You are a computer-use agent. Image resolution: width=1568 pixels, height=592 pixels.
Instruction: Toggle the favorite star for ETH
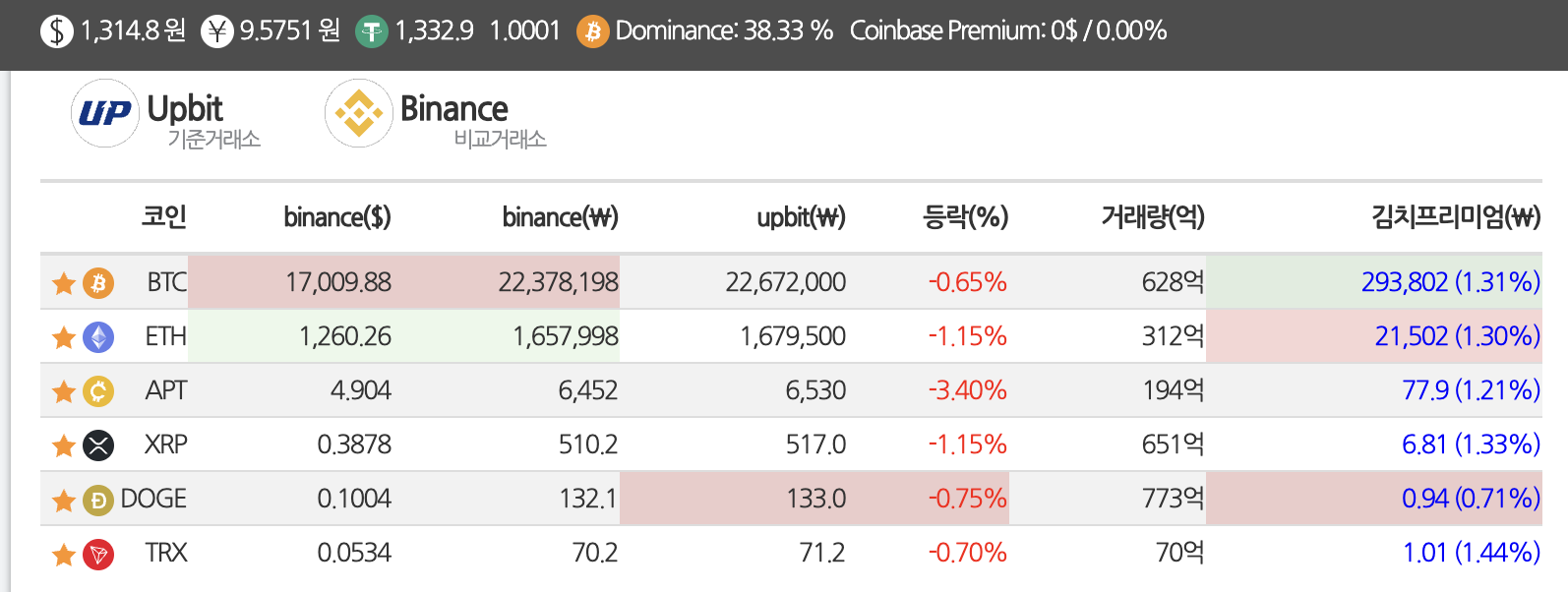click(x=64, y=337)
